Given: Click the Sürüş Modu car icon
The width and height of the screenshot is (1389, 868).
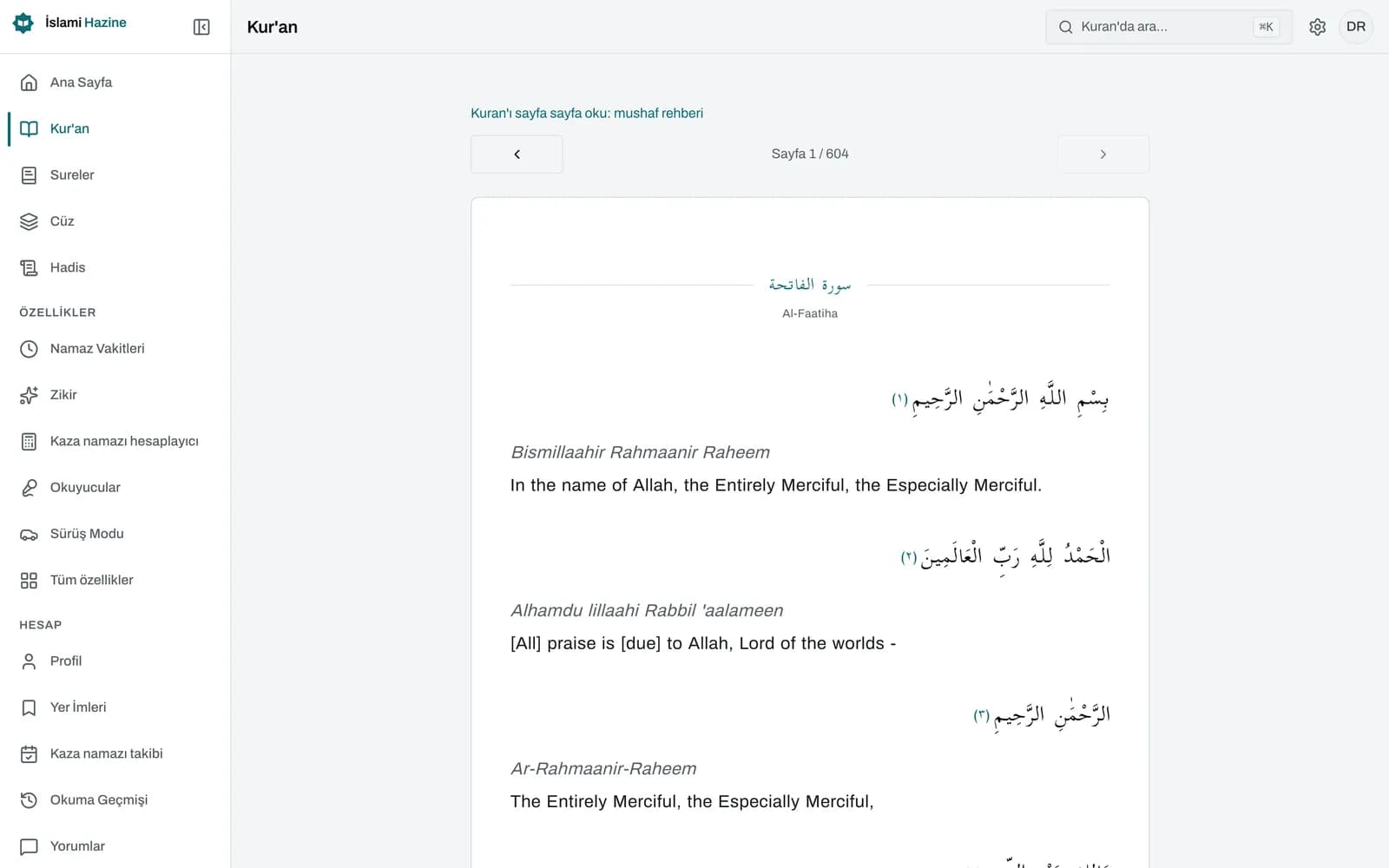Looking at the screenshot, I should click(x=29, y=534).
